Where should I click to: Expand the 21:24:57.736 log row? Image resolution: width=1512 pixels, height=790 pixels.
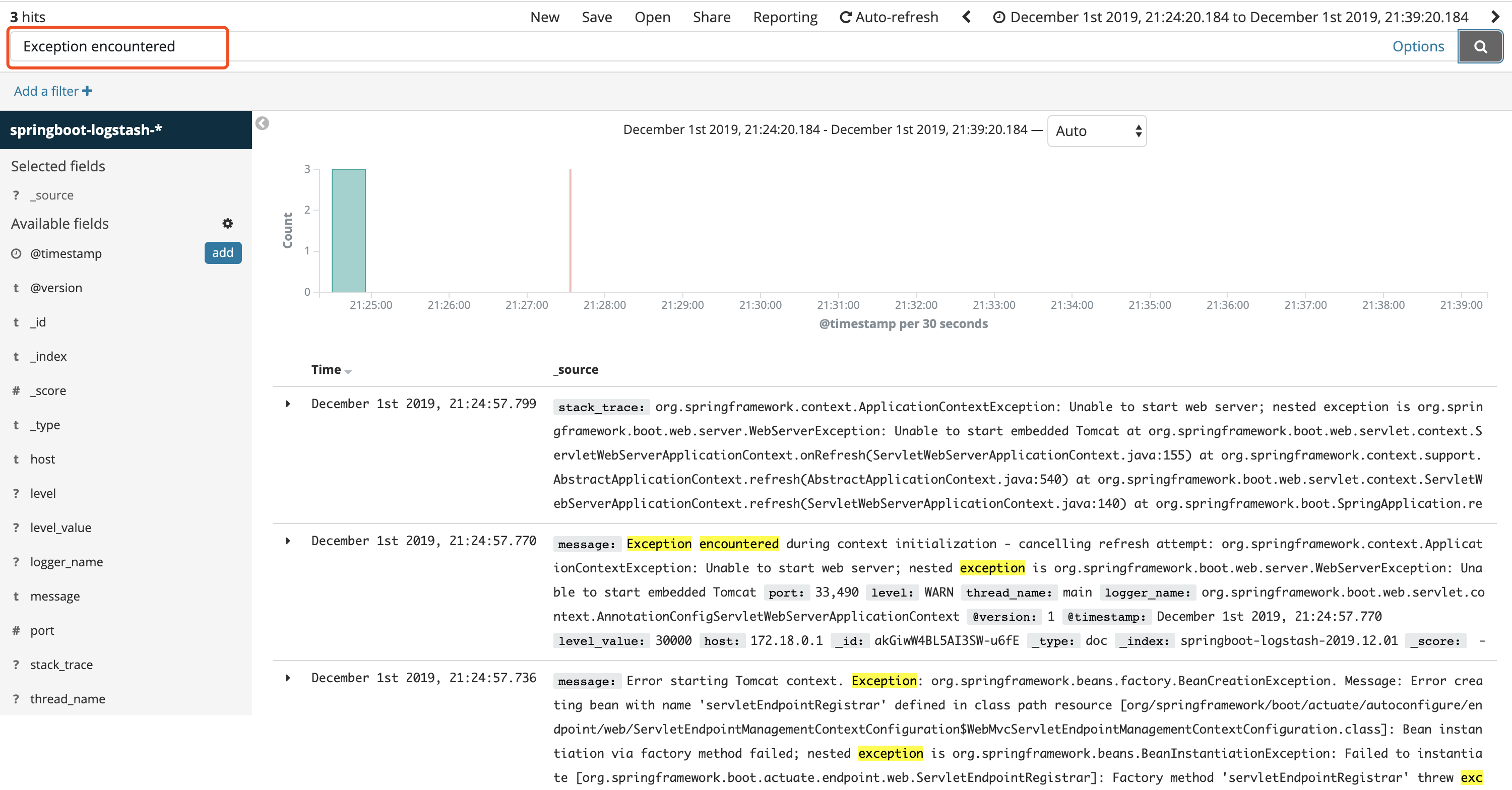pos(288,677)
